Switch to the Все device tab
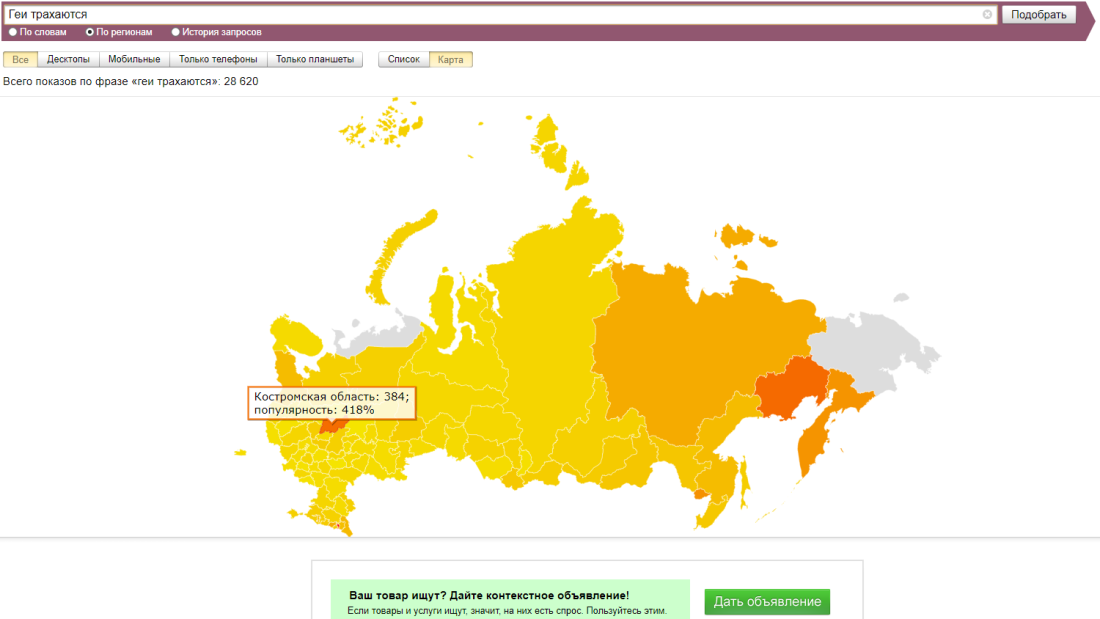The width and height of the screenshot is (1100, 619). click(20, 59)
